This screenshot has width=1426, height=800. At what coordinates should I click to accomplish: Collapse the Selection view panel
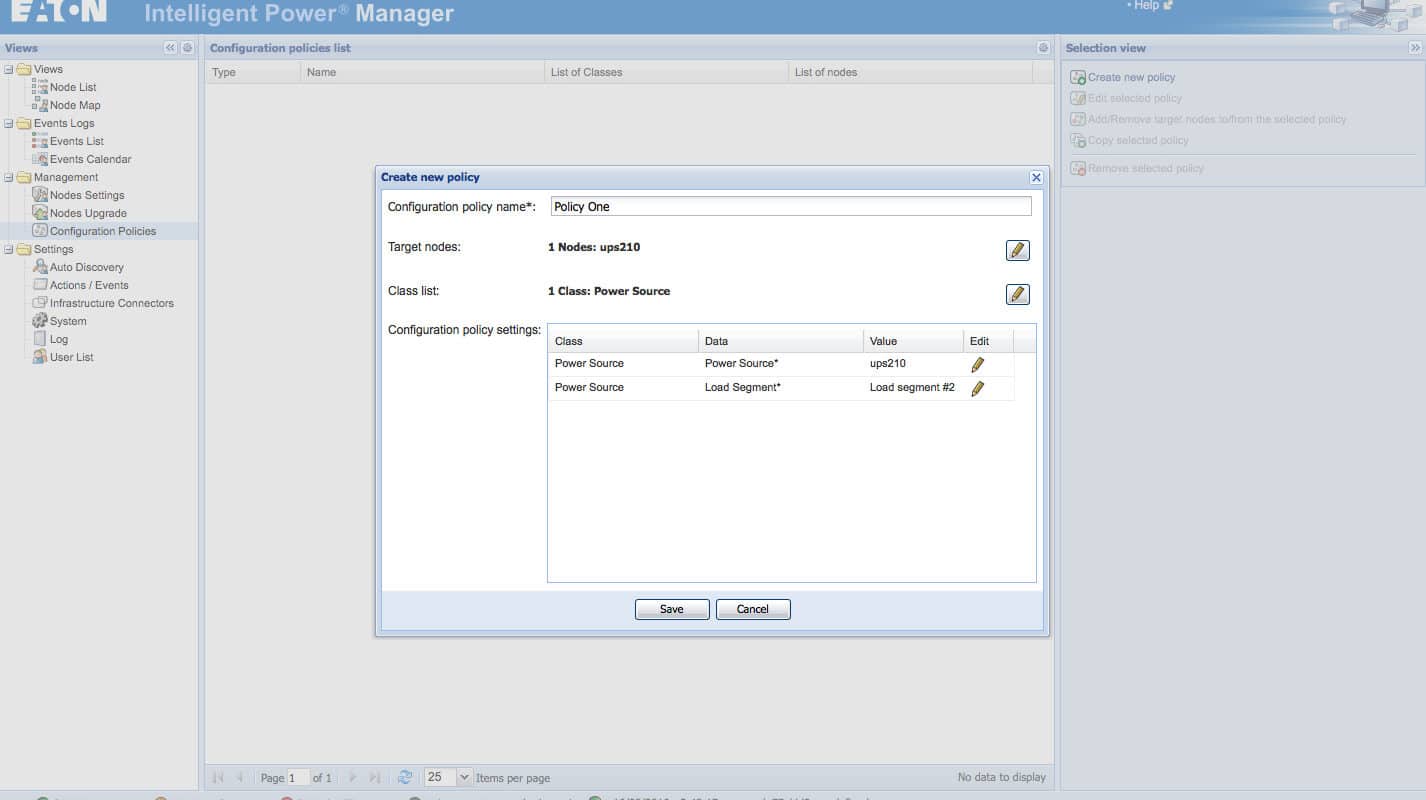tap(1415, 48)
